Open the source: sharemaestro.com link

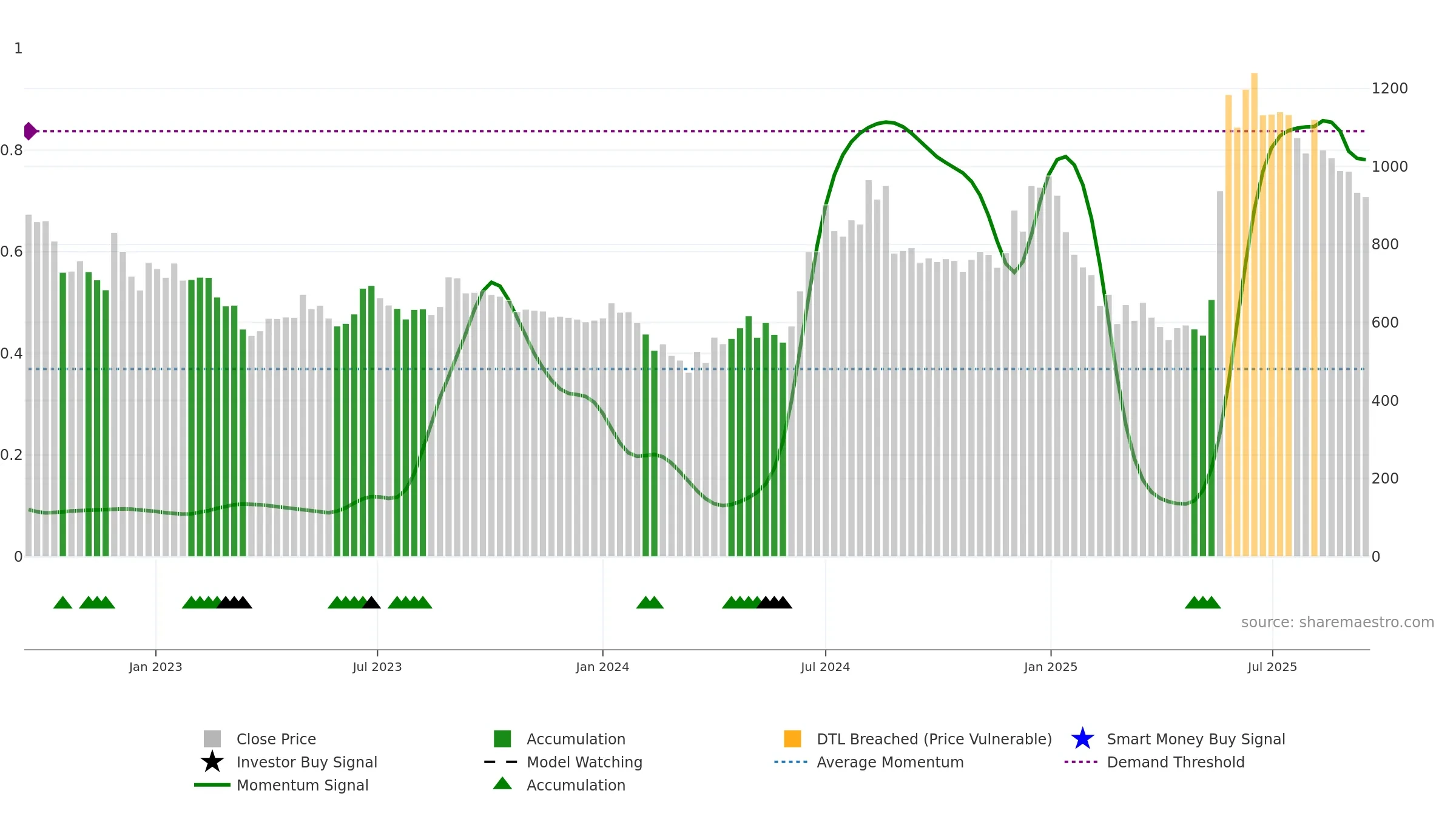[1338, 622]
